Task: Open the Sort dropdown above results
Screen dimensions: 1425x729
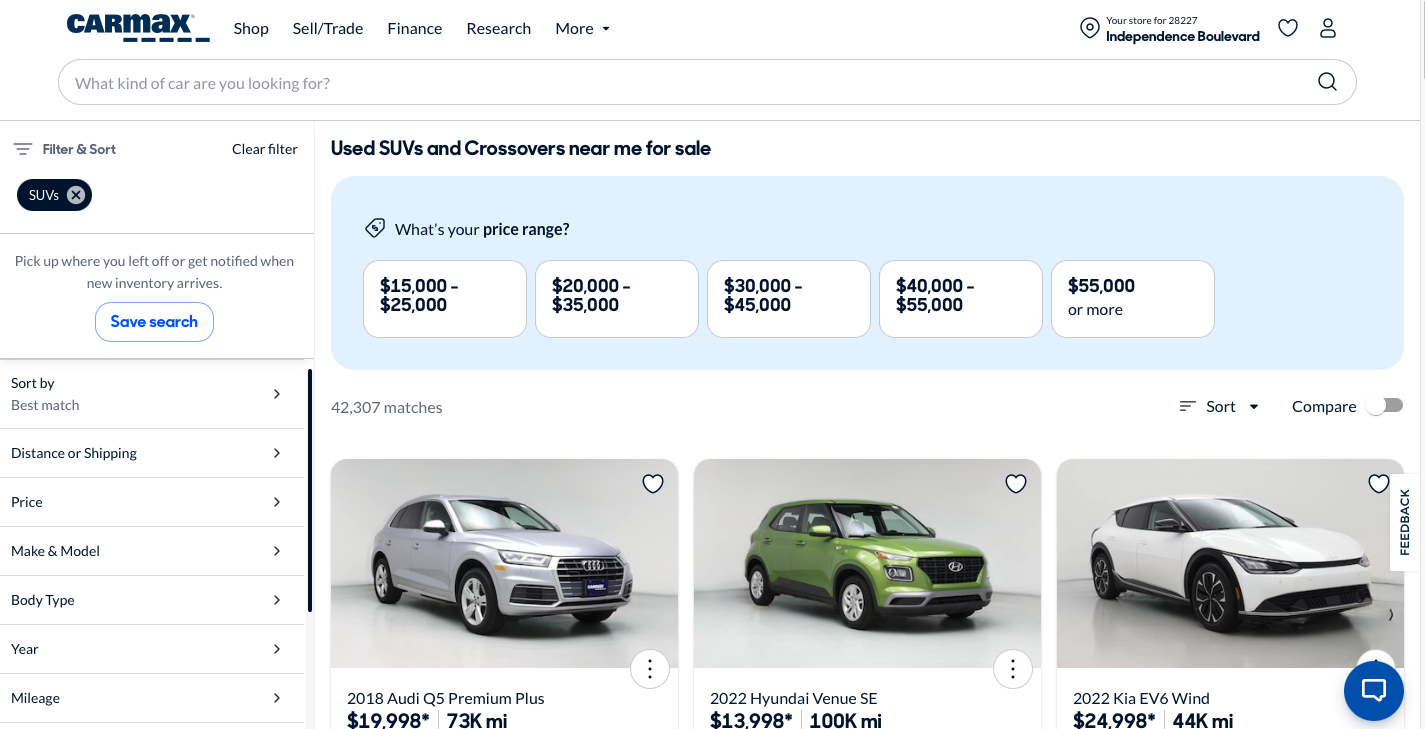Action: click(x=1220, y=406)
